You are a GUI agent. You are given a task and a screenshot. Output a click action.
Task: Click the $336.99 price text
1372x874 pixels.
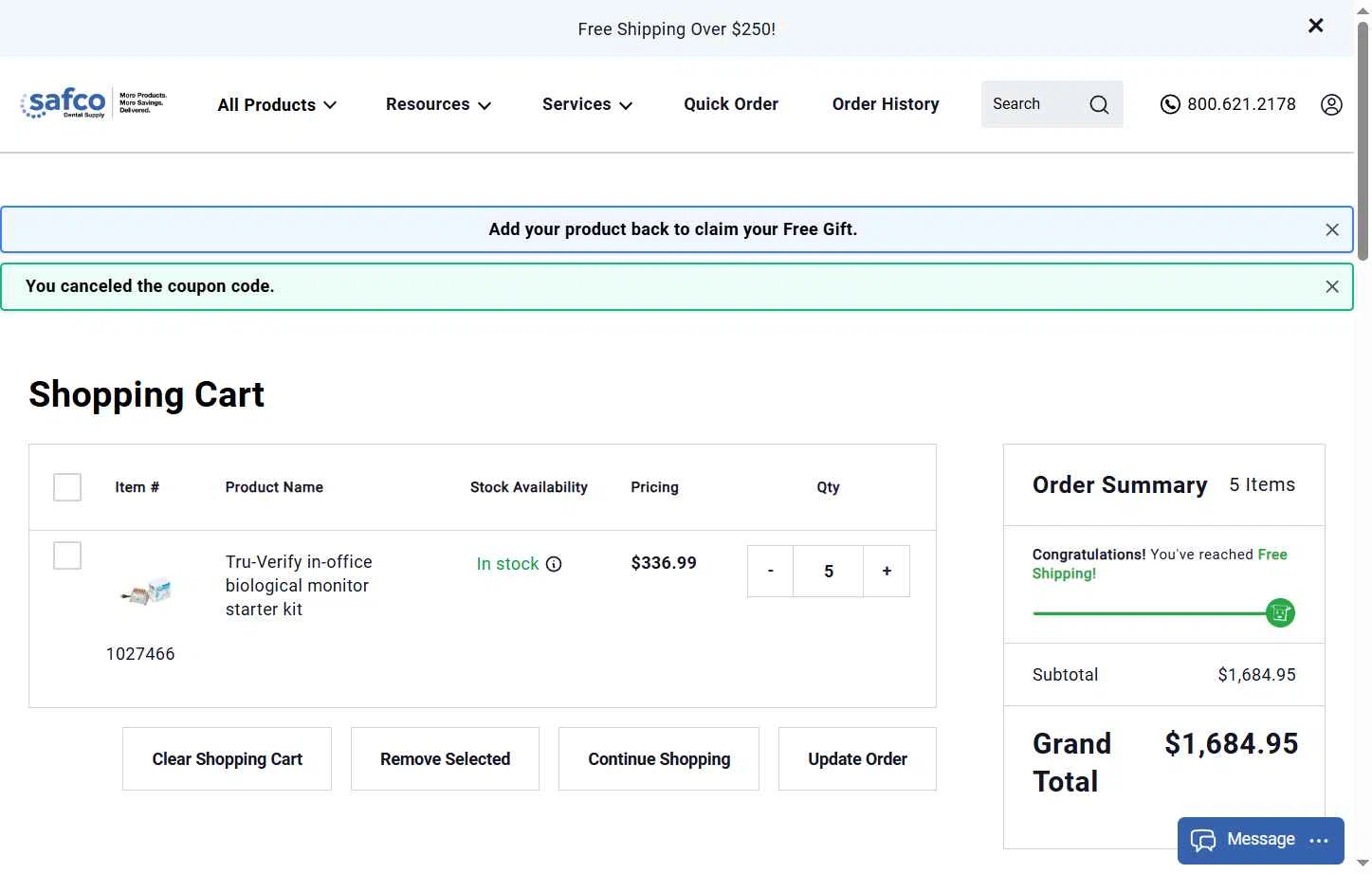664,563
